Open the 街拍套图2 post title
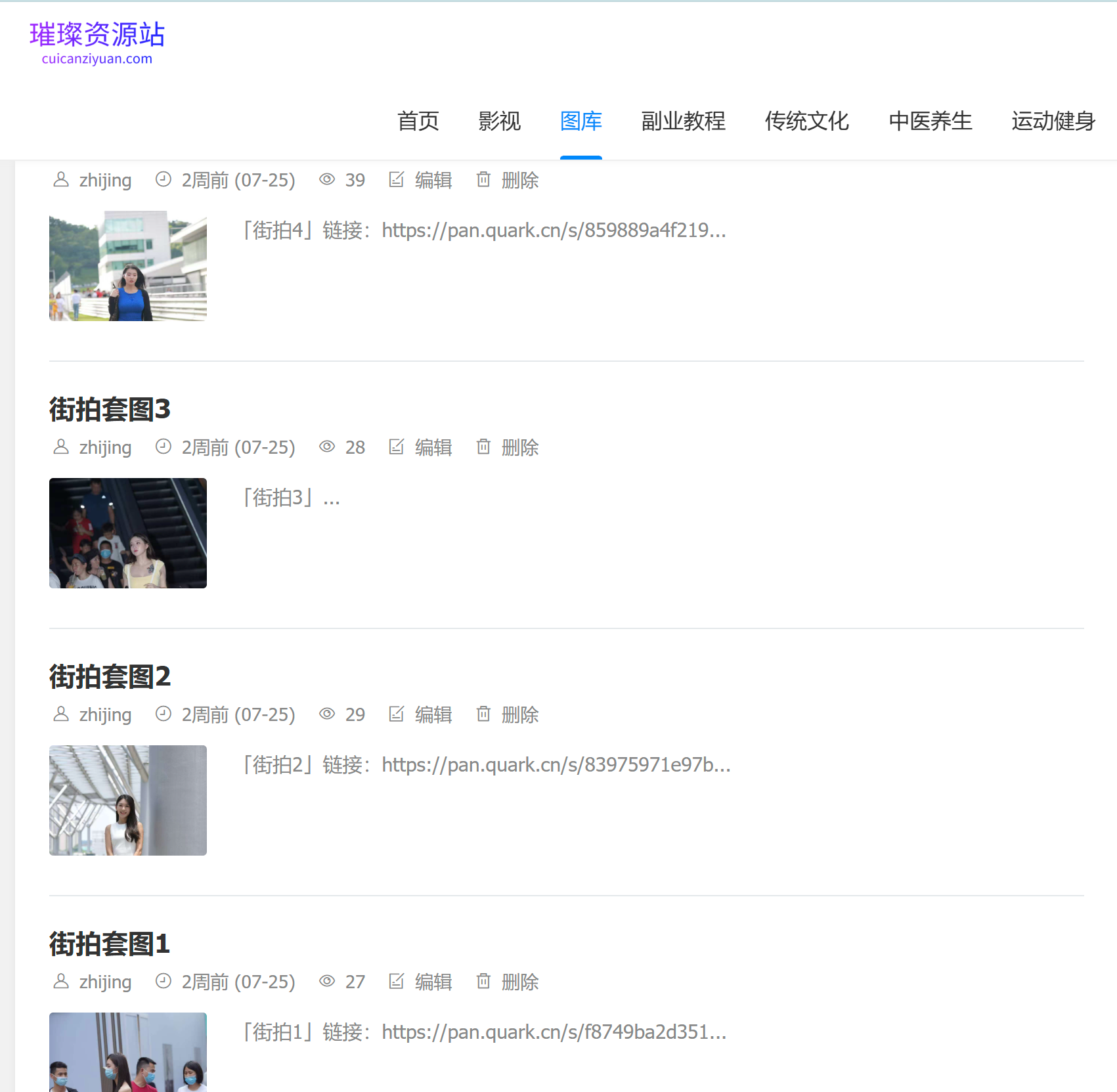The height and width of the screenshot is (1092, 1117). coord(110,677)
